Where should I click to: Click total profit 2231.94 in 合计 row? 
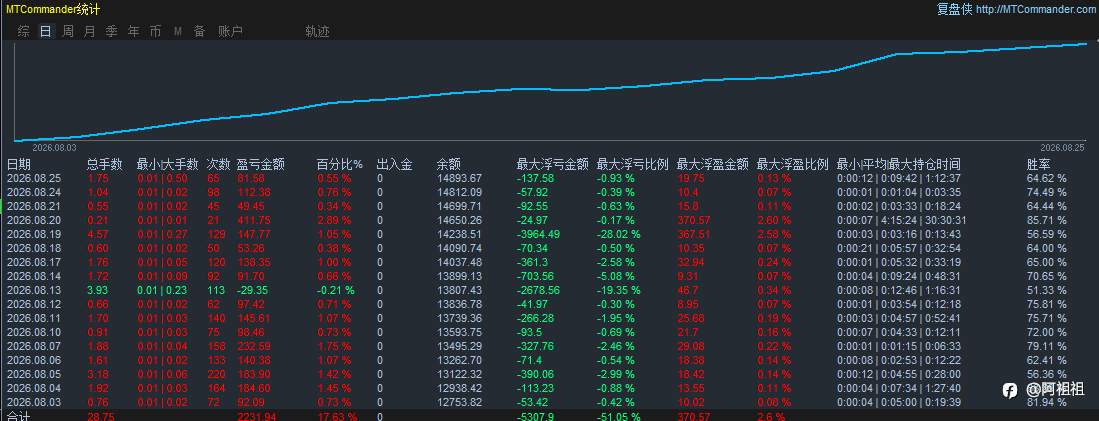257,417
